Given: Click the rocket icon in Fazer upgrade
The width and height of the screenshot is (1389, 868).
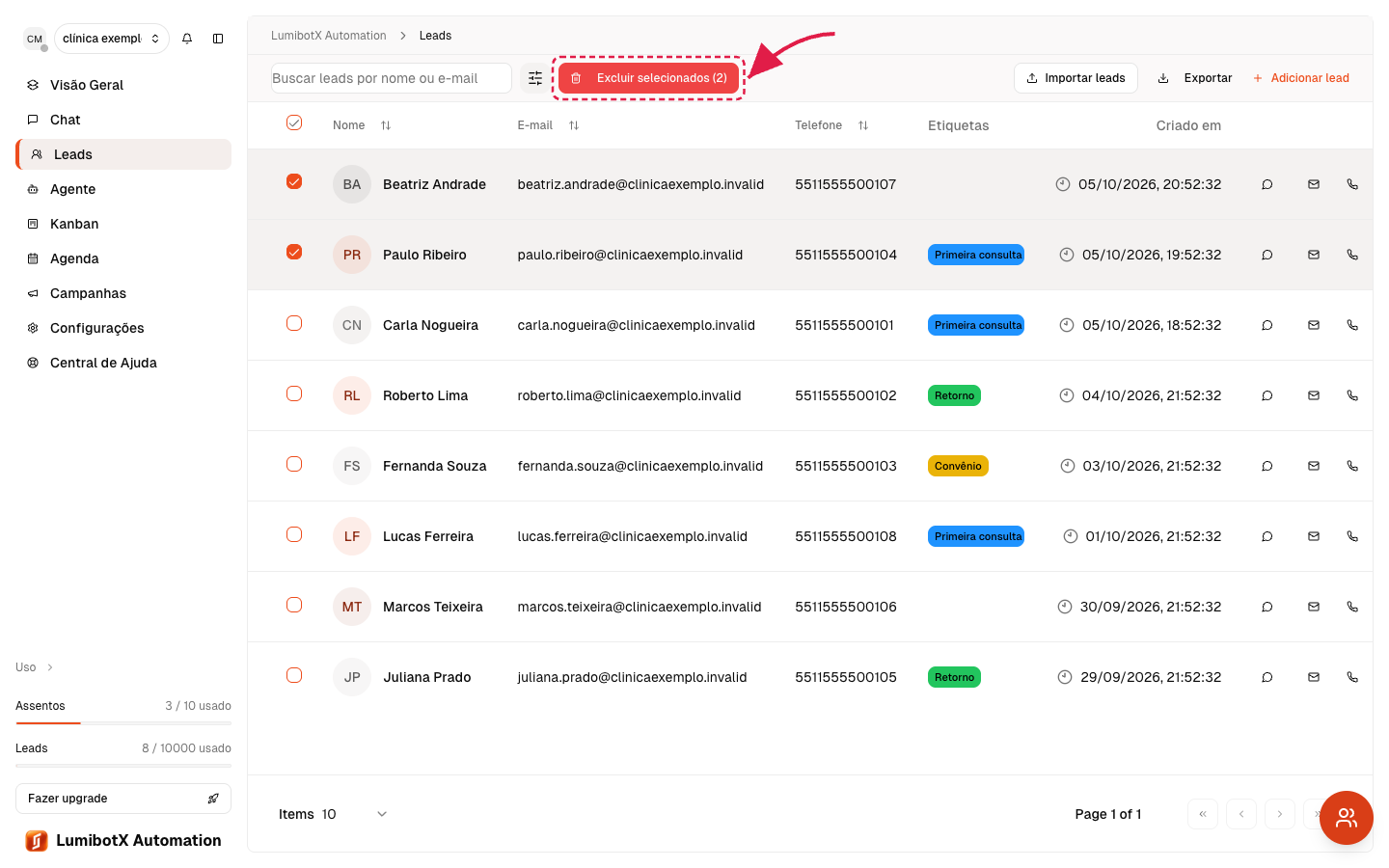Looking at the screenshot, I should pos(213,799).
